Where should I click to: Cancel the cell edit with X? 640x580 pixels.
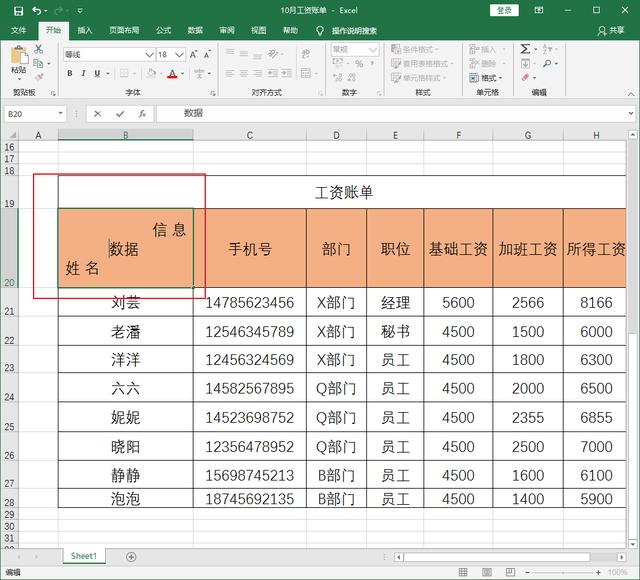[x=97, y=114]
